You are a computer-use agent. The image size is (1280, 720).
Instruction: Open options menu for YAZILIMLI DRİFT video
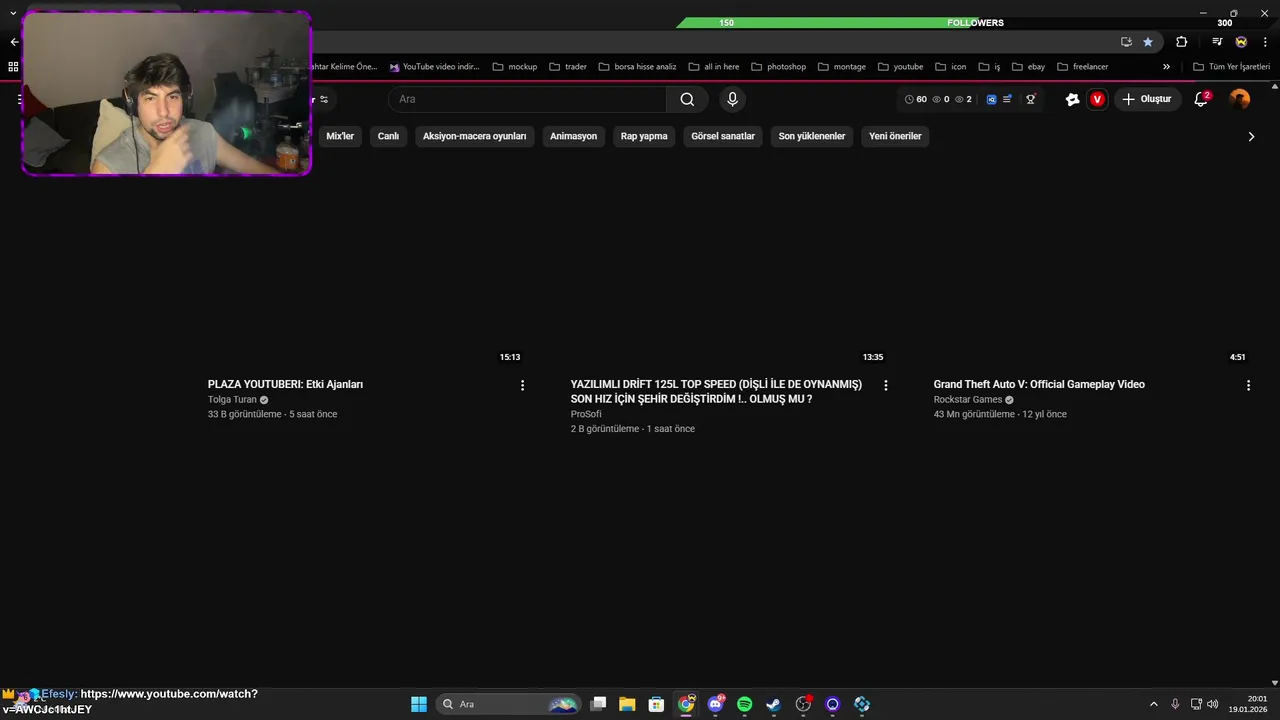click(885, 385)
